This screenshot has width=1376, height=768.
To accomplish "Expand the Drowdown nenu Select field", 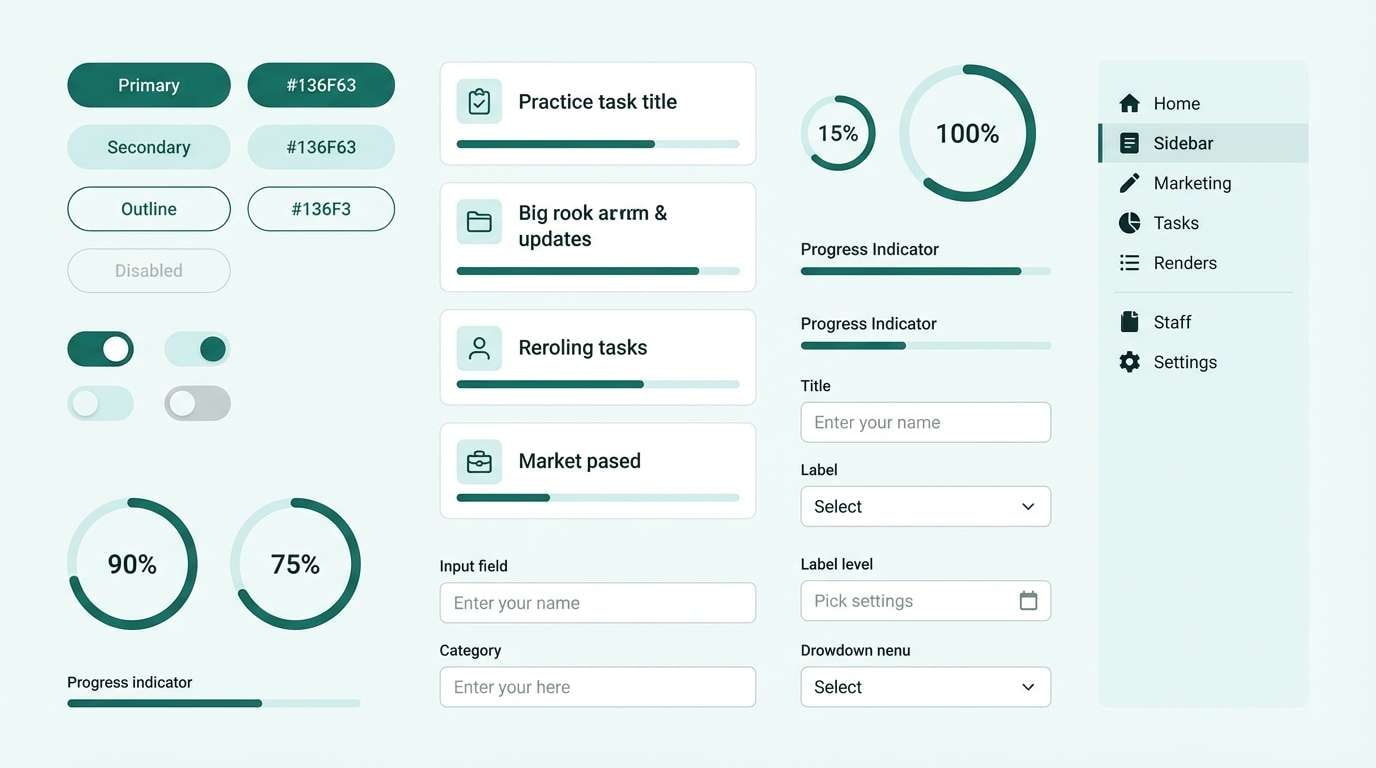I will click(x=925, y=687).
